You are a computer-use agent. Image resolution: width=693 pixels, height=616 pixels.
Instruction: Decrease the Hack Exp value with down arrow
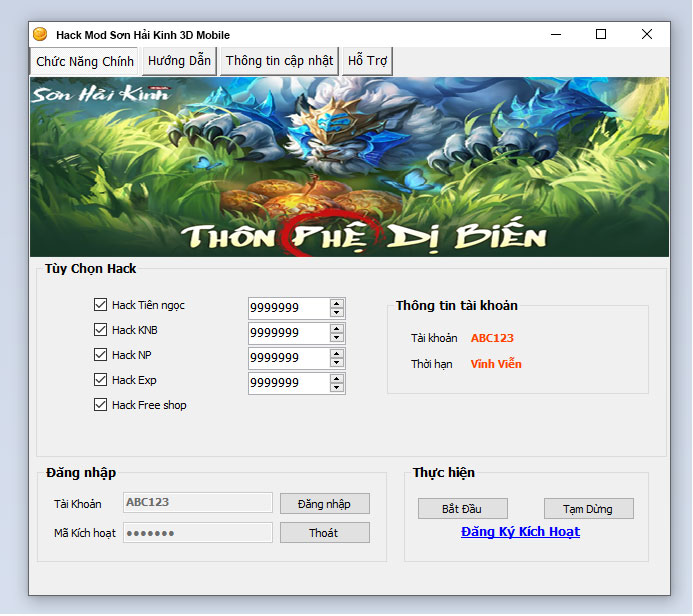[x=337, y=388]
